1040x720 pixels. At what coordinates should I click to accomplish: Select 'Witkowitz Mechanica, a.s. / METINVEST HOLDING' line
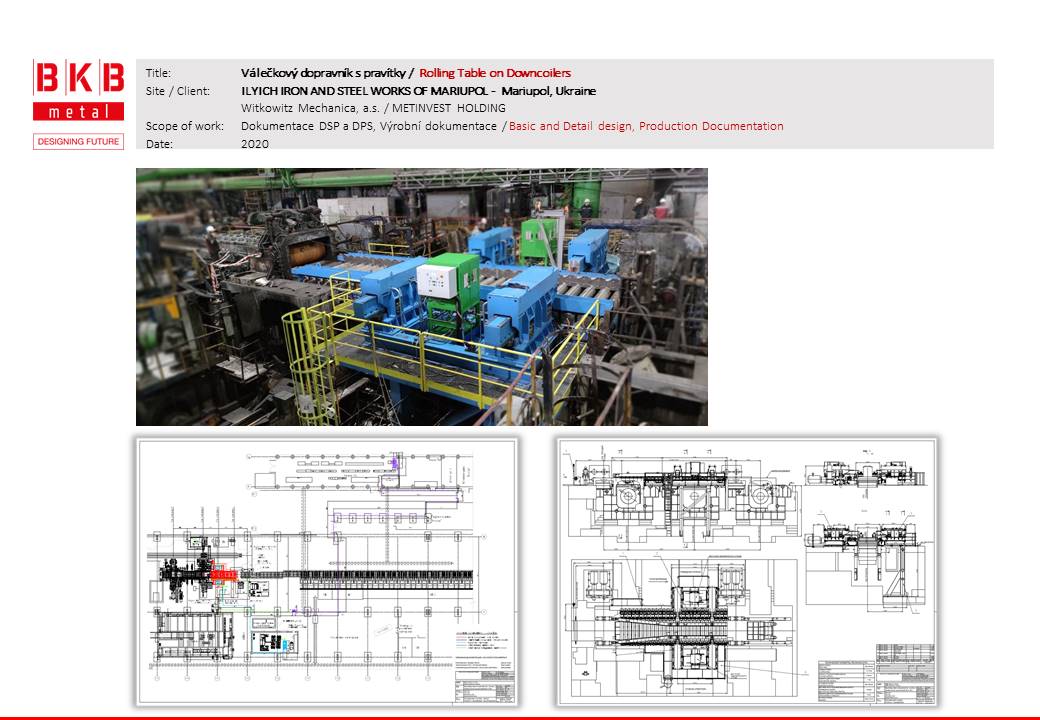coord(373,108)
